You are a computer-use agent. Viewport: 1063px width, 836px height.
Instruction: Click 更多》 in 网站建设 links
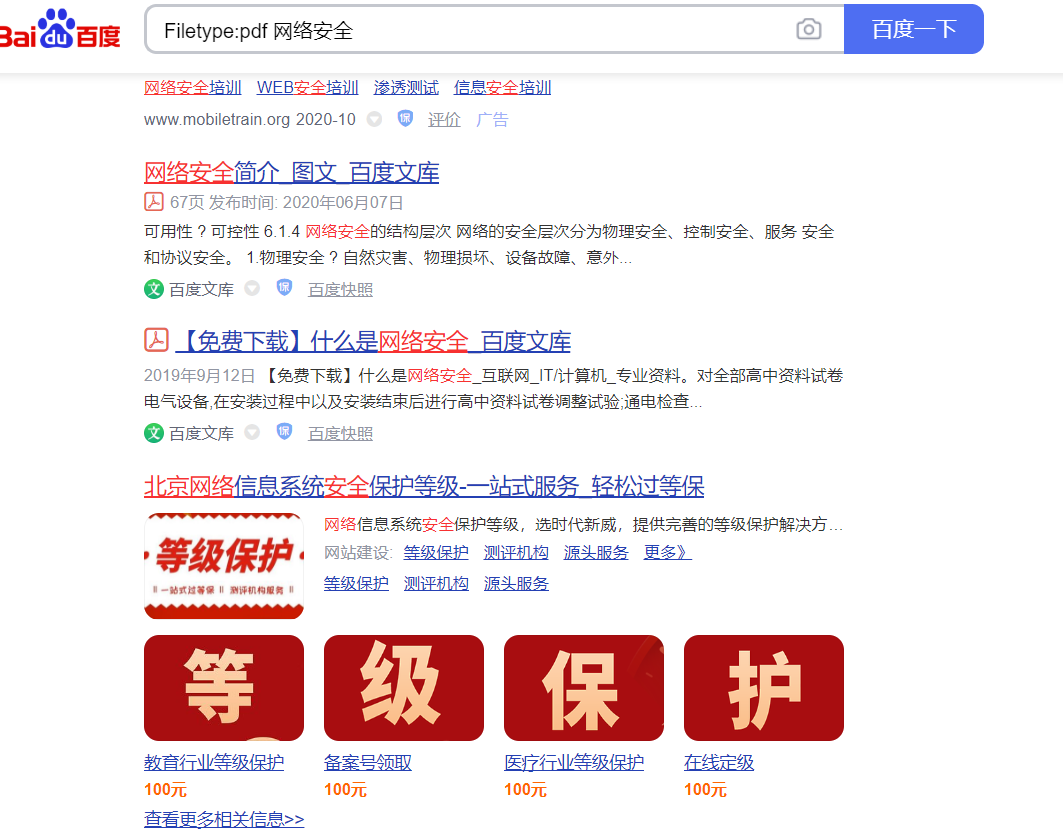click(x=667, y=553)
